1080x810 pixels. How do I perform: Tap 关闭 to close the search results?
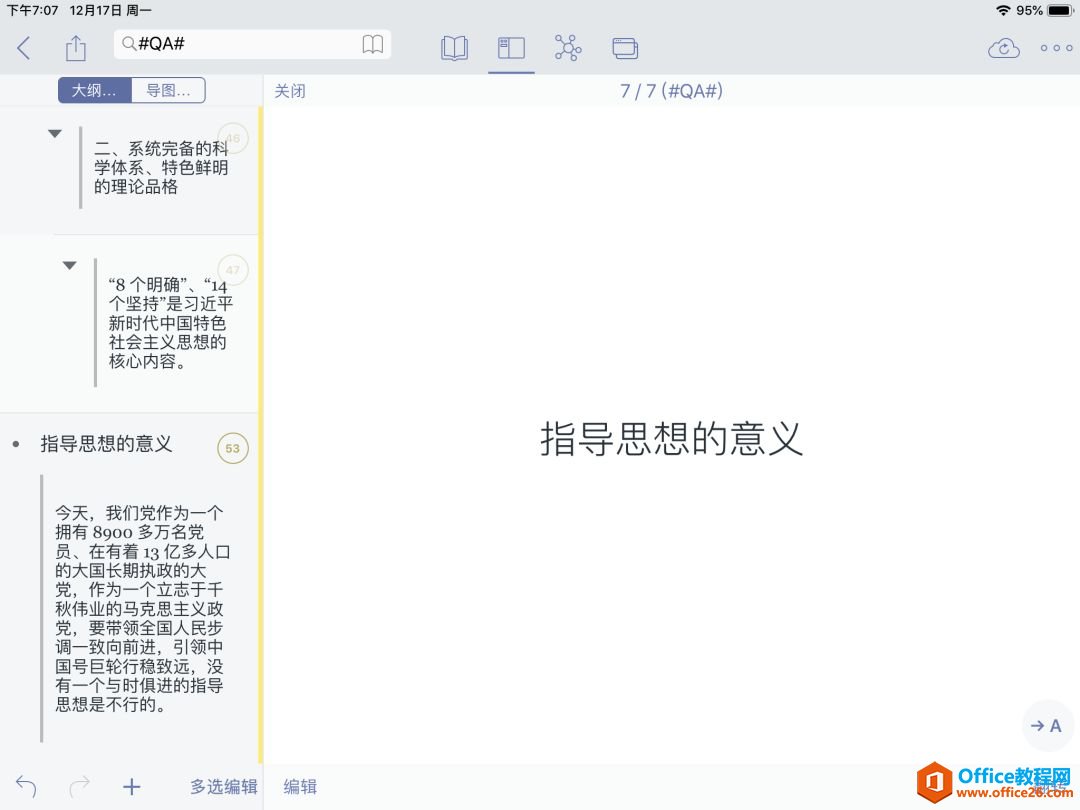coord(290,90)
